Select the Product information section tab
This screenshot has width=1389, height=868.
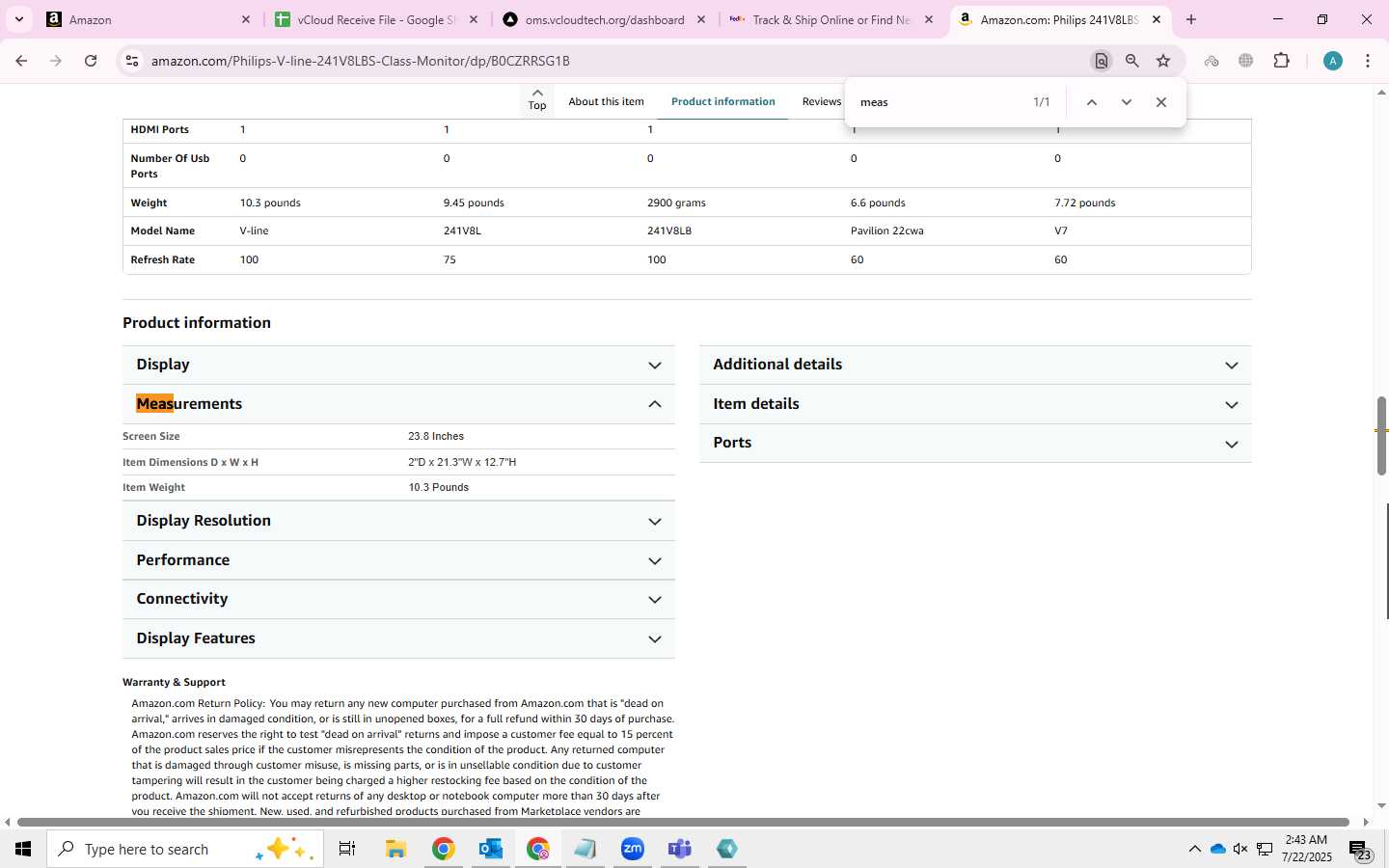click(722, 101)
